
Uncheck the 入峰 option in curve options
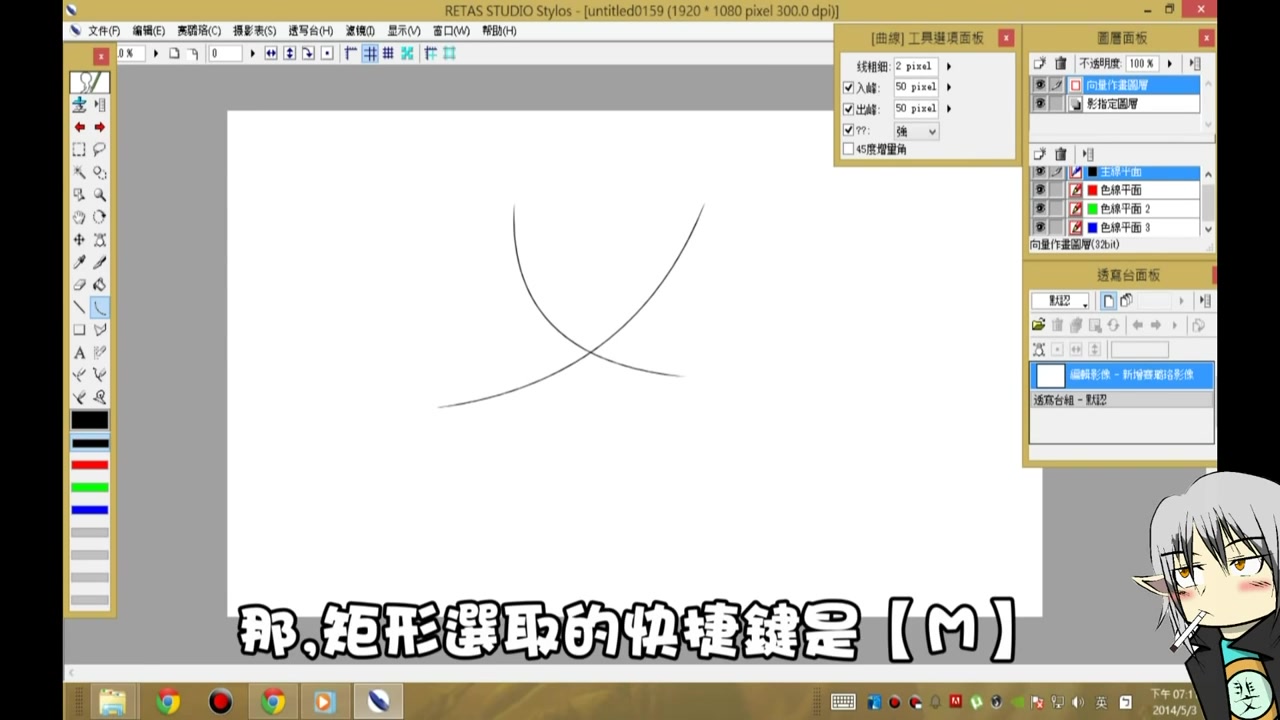(848, 87)
